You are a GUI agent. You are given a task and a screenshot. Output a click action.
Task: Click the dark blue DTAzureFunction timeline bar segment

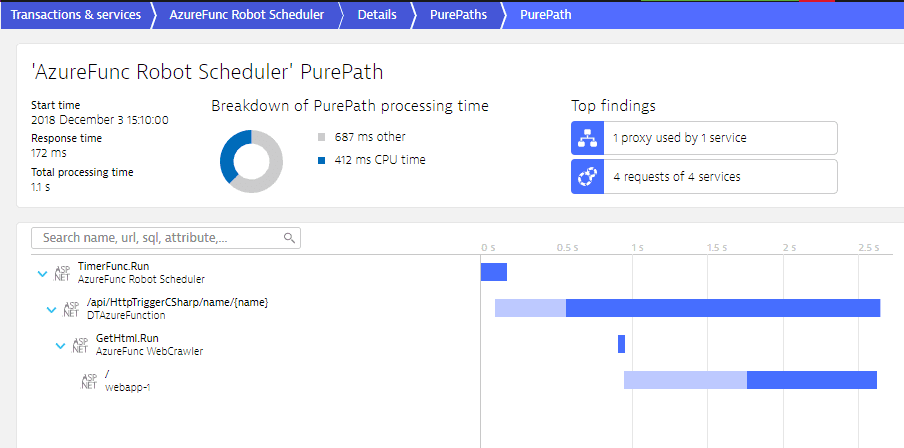[723, 308]
